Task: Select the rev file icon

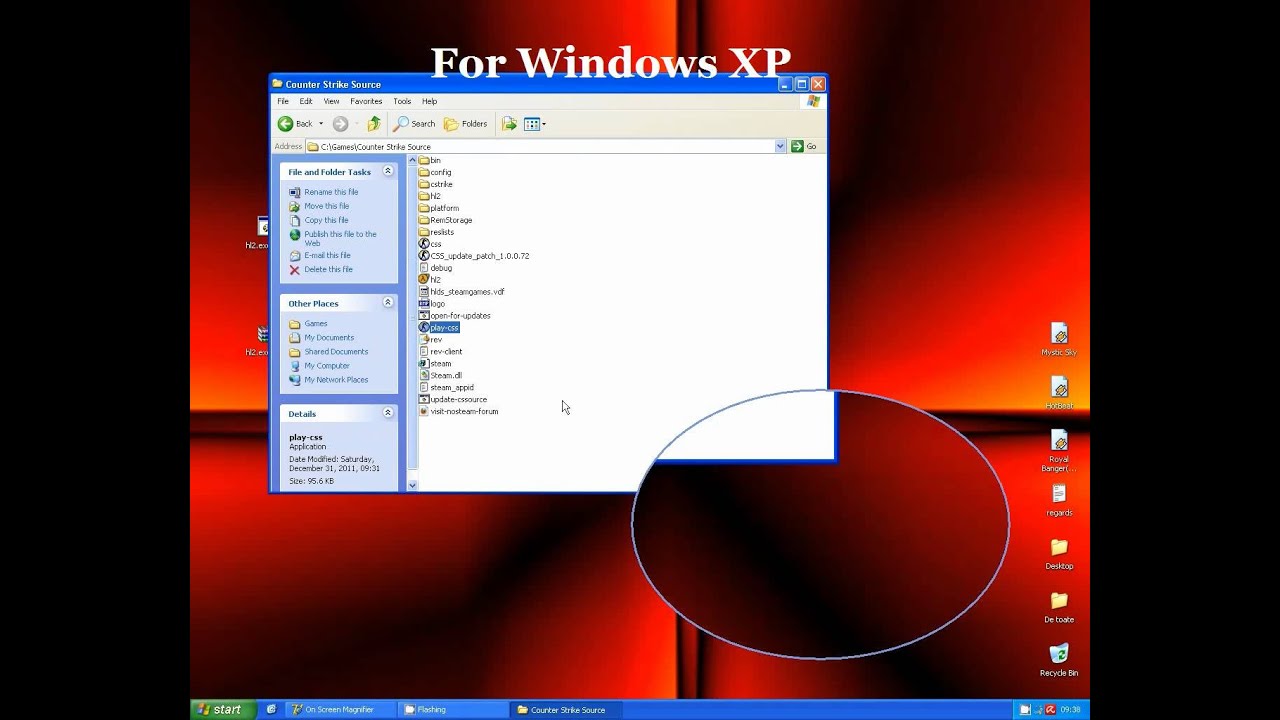Action: tap(423, 340)
